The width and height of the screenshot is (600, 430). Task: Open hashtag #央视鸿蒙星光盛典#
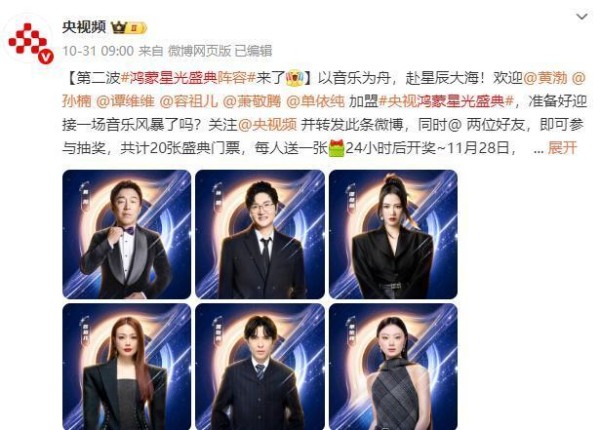(x=446, y=101)
